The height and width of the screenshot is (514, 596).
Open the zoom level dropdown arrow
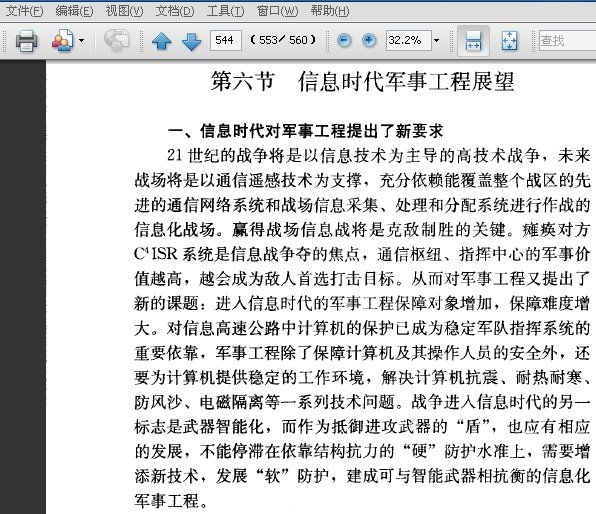pyautogui.click(x=436, y=40)
